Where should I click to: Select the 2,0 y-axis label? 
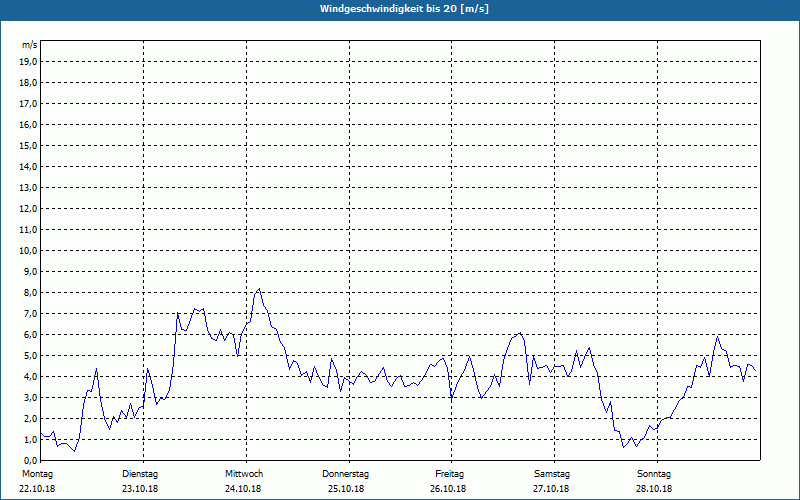tap(31, 418)
